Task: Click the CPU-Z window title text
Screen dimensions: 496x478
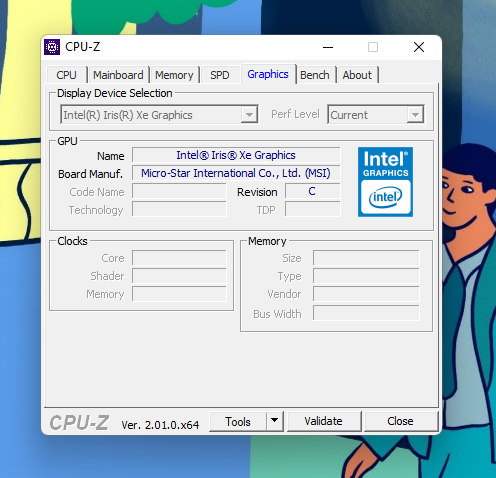Action: (x=82, y=47)
